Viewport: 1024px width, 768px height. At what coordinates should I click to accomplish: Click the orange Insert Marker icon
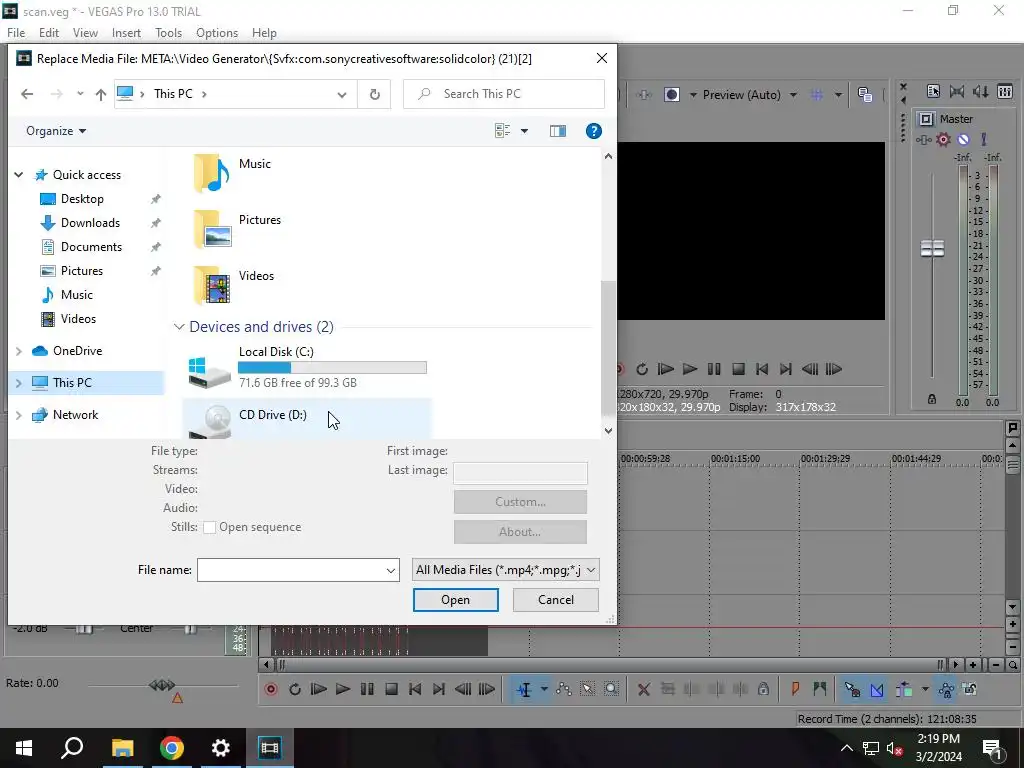click(795, 688)
